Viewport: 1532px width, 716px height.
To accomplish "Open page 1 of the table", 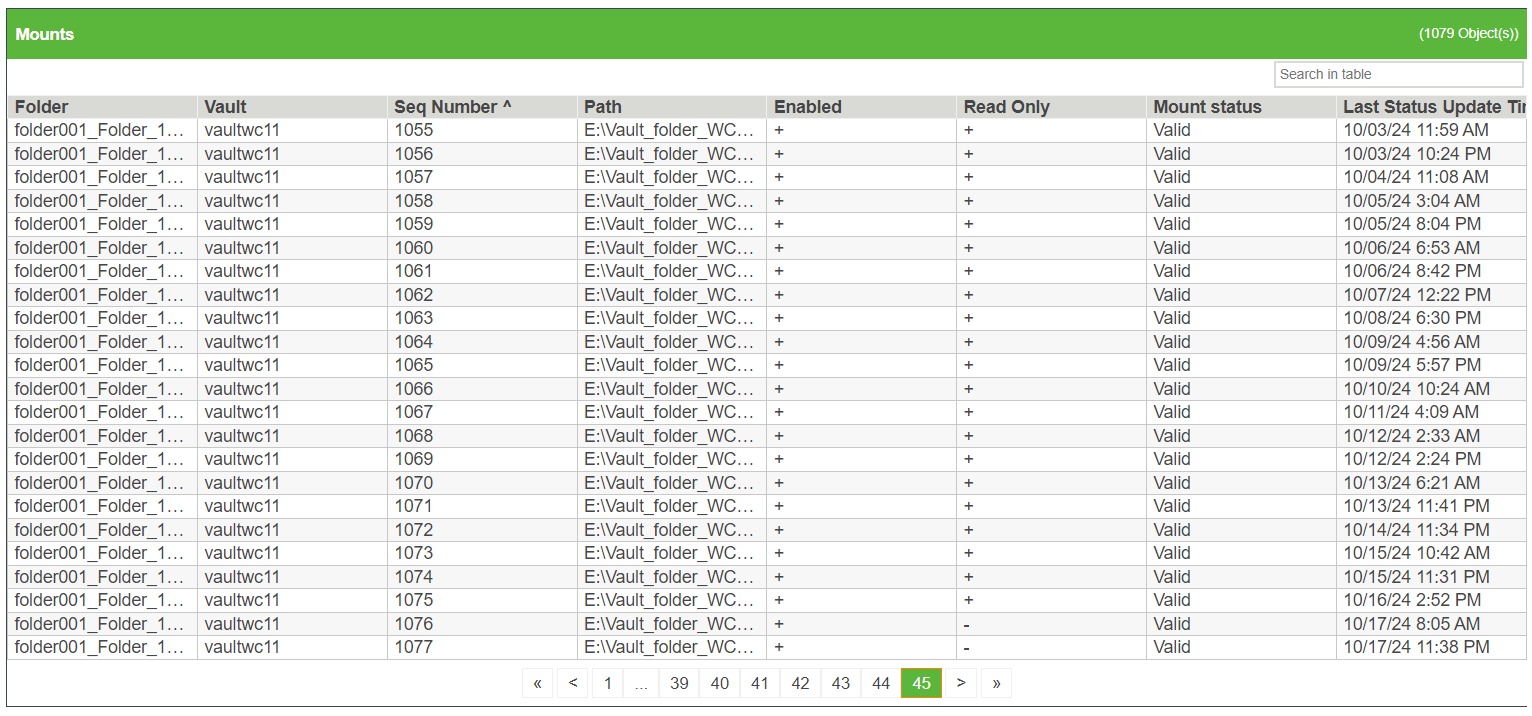I will tap(607, 683).
